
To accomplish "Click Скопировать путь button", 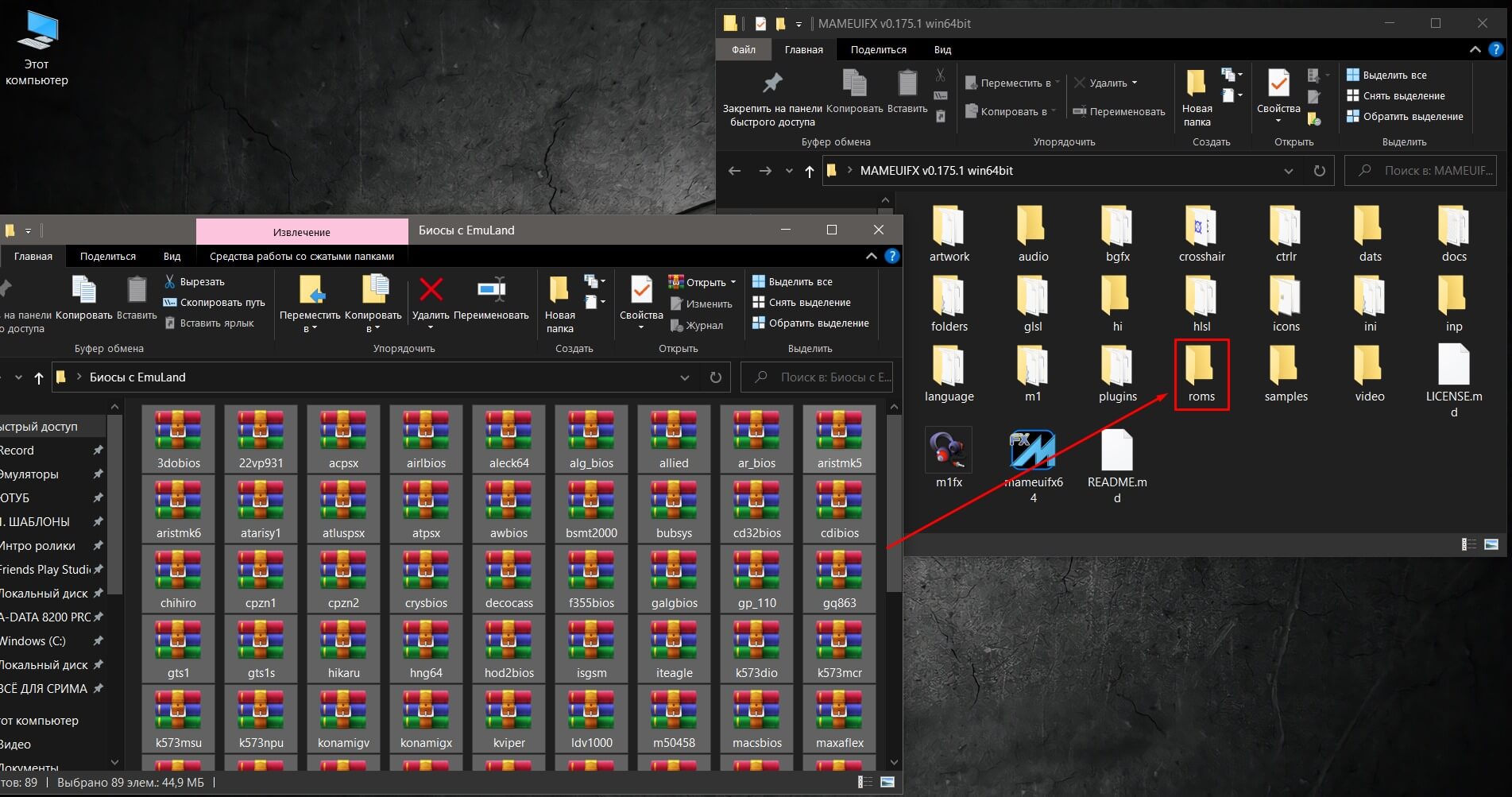I will pyautogui.click(x=215, y=302).
